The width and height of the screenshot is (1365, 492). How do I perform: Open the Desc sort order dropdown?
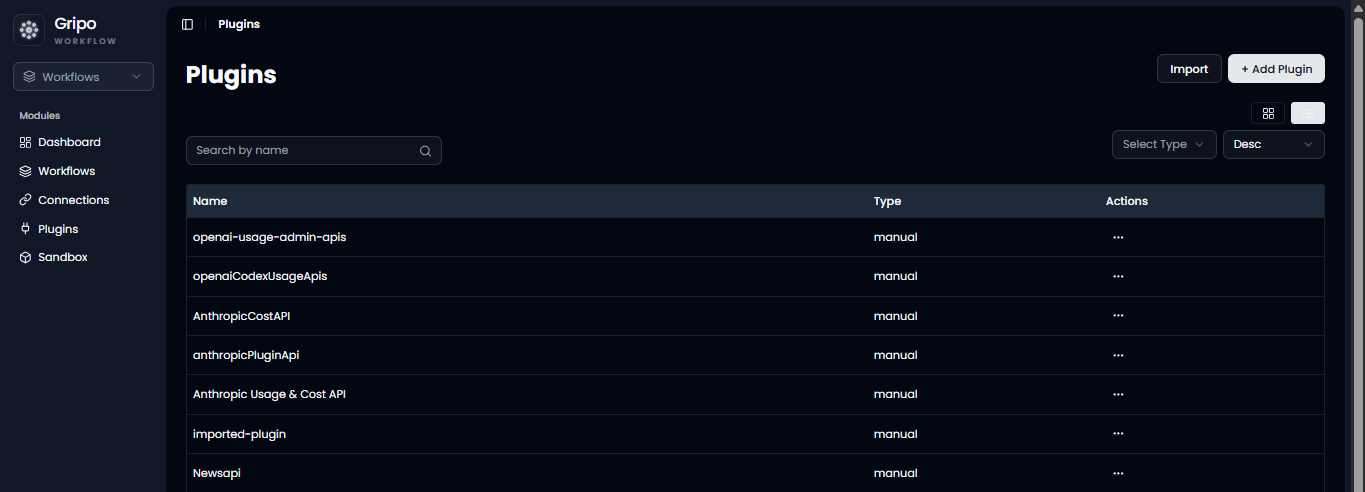pos(1274,144)
